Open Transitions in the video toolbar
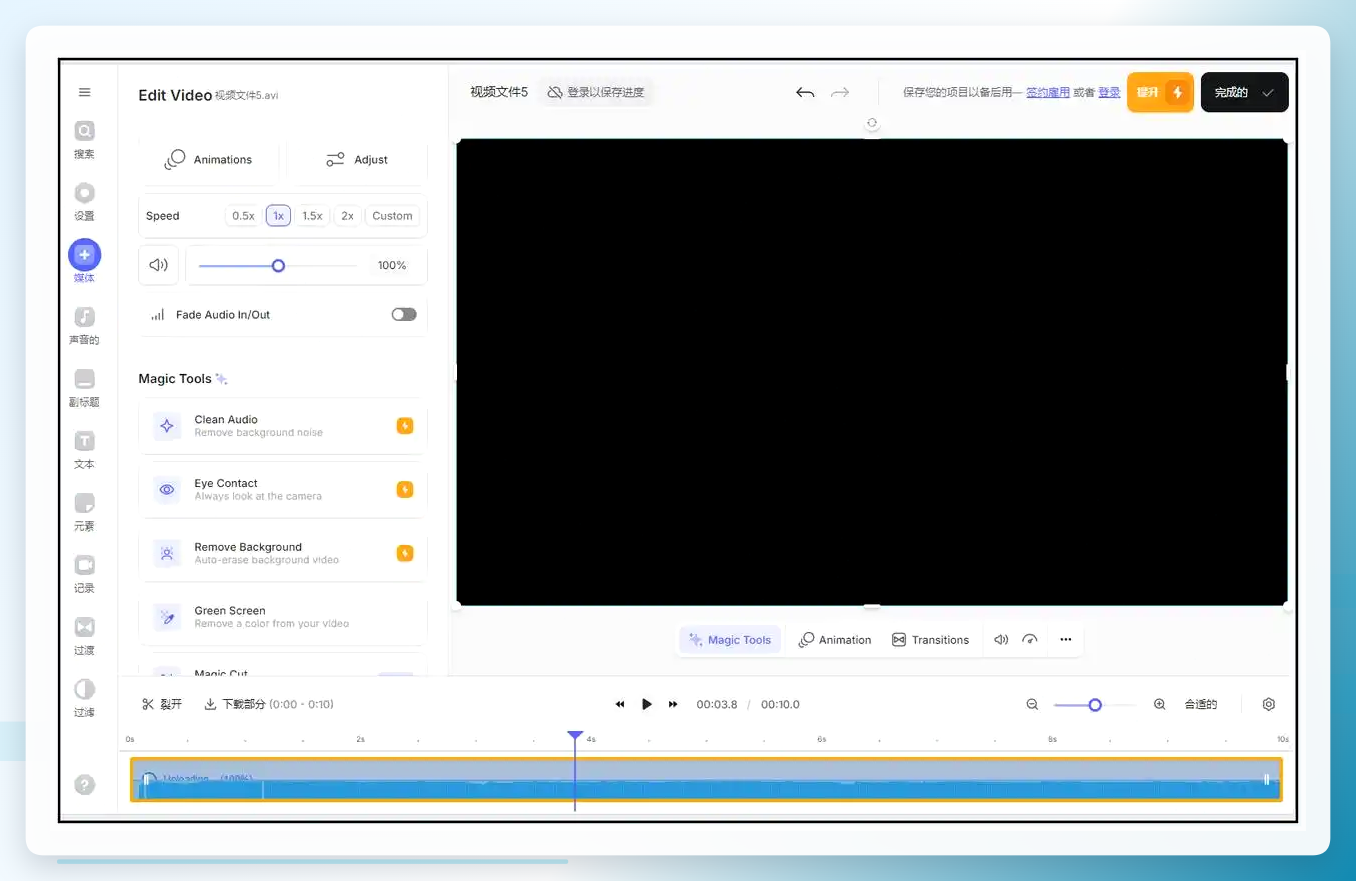The image size is (1356, 881). (x=930, y=640)
